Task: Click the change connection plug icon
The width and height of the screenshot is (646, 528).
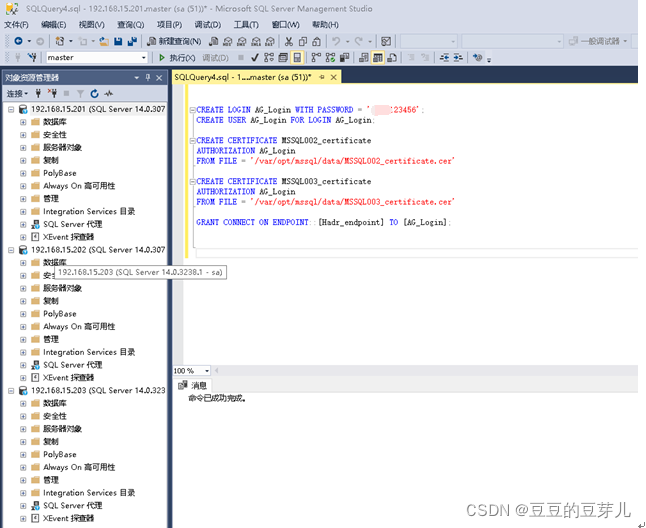Action: coord(32,57)
